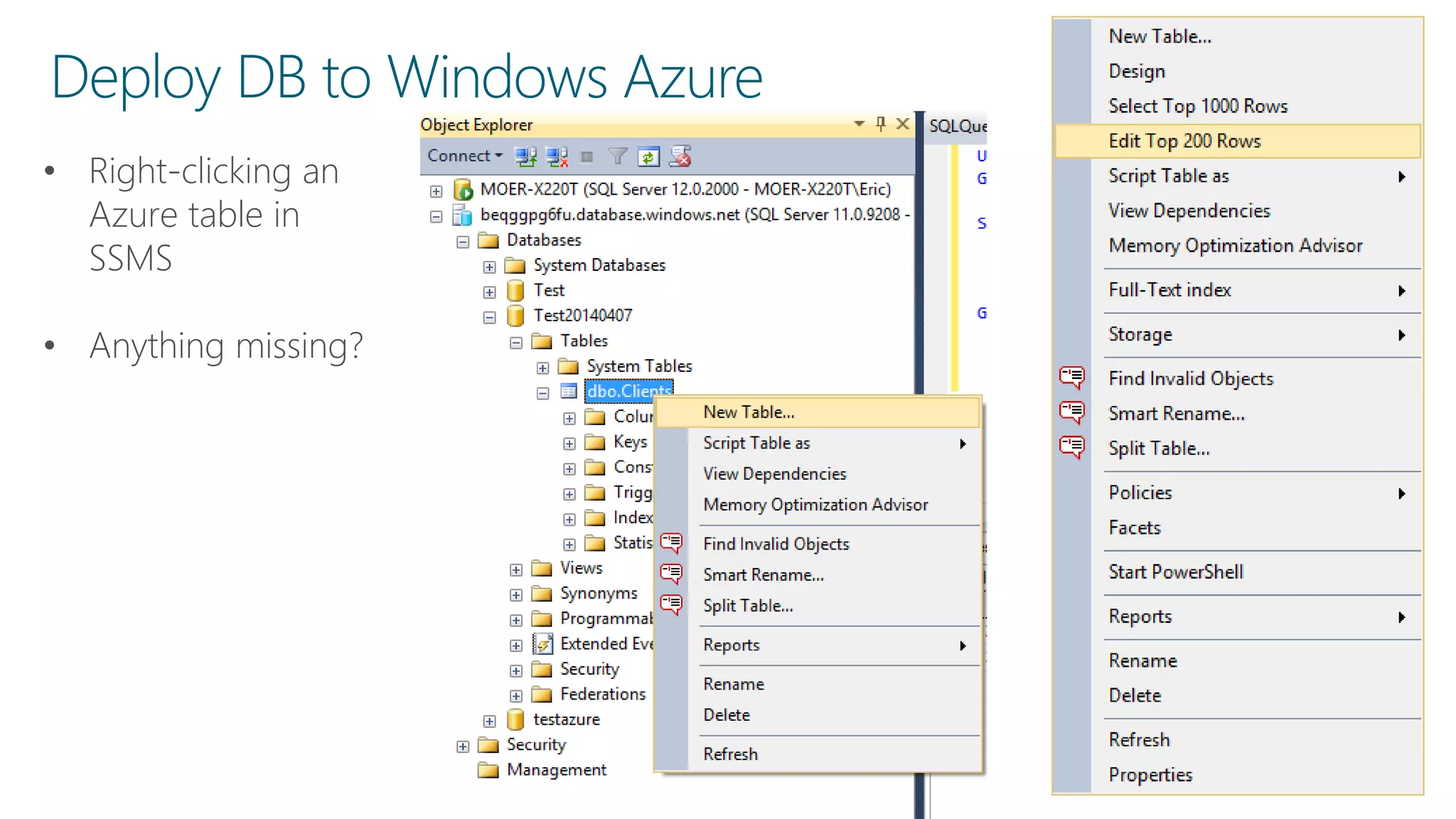
Task: Click the Management folder icon
Action: pyautogui.click(x=488, y=771)
